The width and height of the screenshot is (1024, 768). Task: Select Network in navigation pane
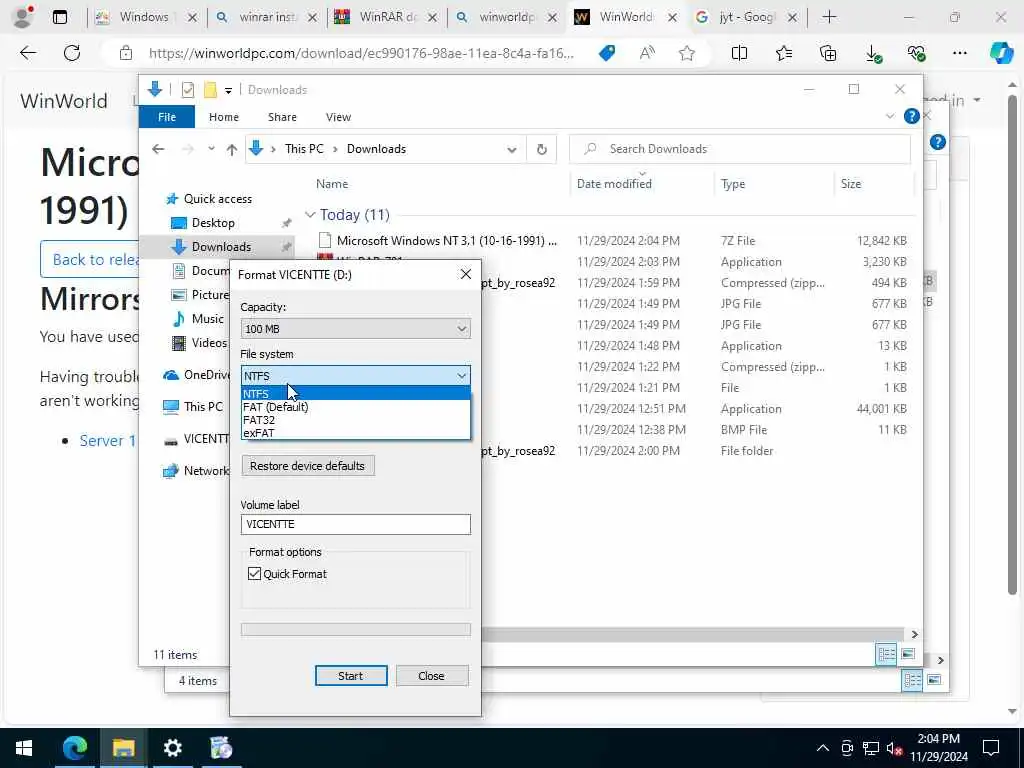click(206, 471)
